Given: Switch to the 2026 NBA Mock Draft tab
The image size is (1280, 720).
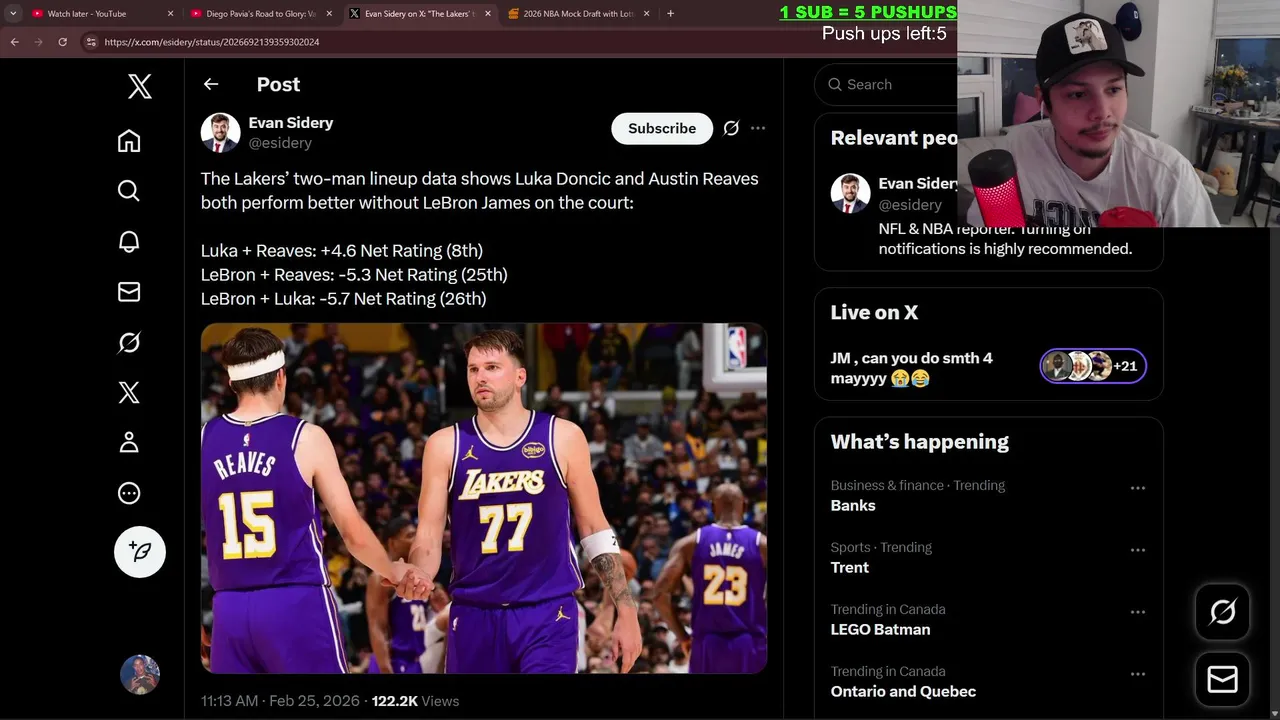Looking at the screenshot, I should pyautogui.click(x=579, y=14).
